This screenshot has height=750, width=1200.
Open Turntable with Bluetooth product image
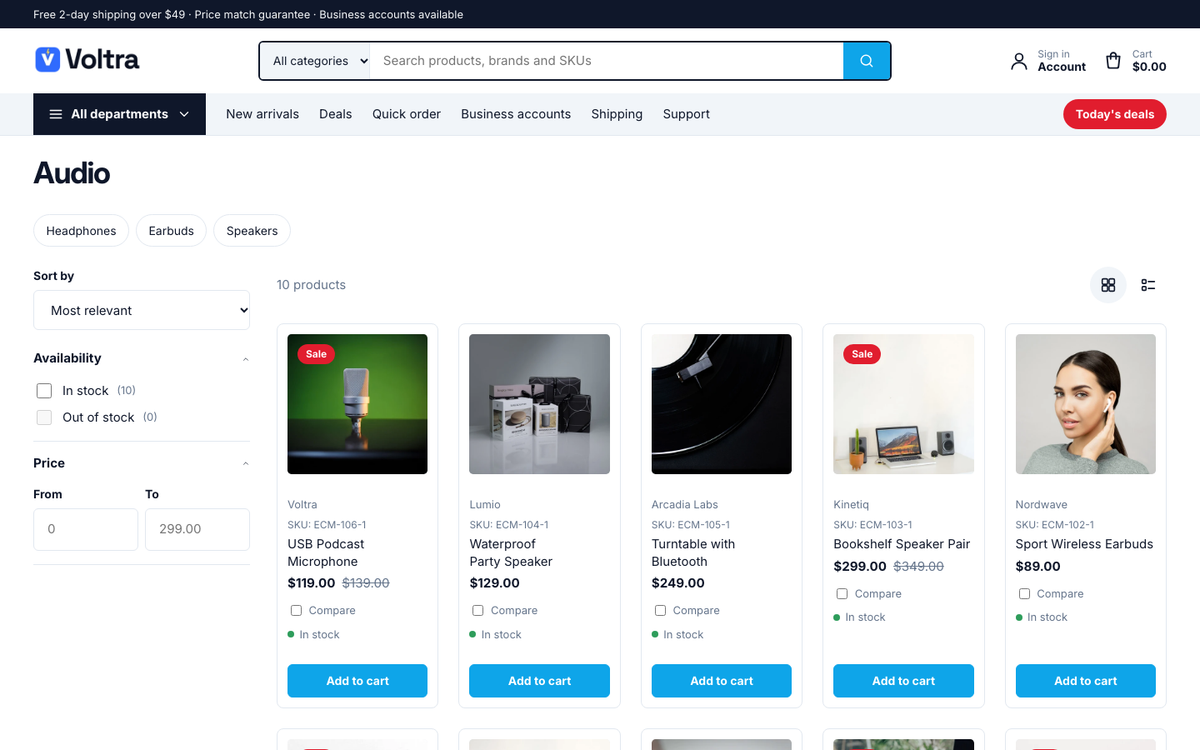click(x=722, y=404)
